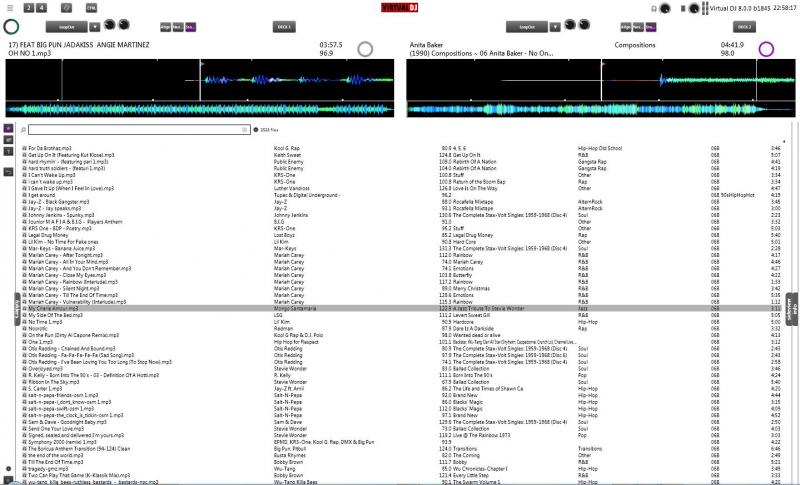Select the purple browser sidebar icon
The width and height of the screenshot is (800, 485).
[9, 128]
